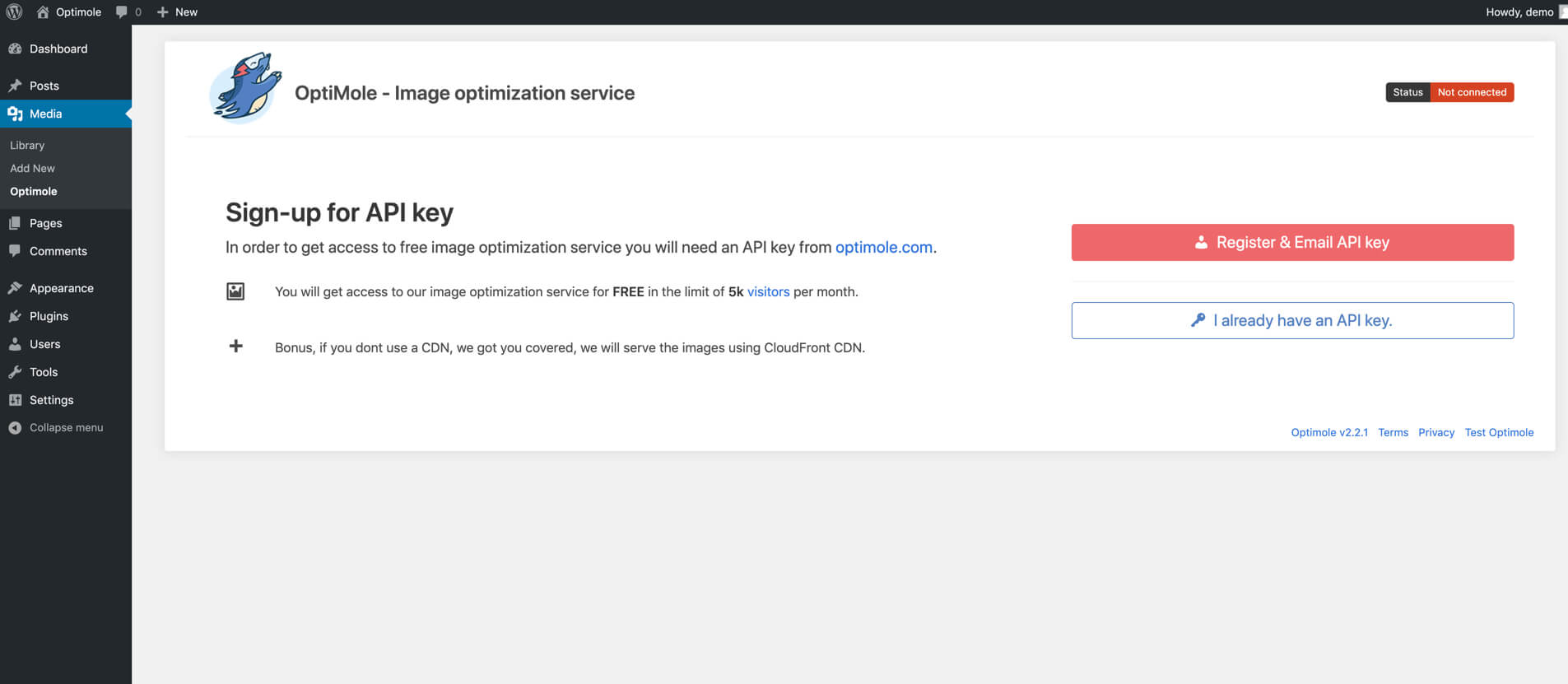
Task: Click the Comments speech bubble icon in the sidebar
Action: (x=15, y=251)
